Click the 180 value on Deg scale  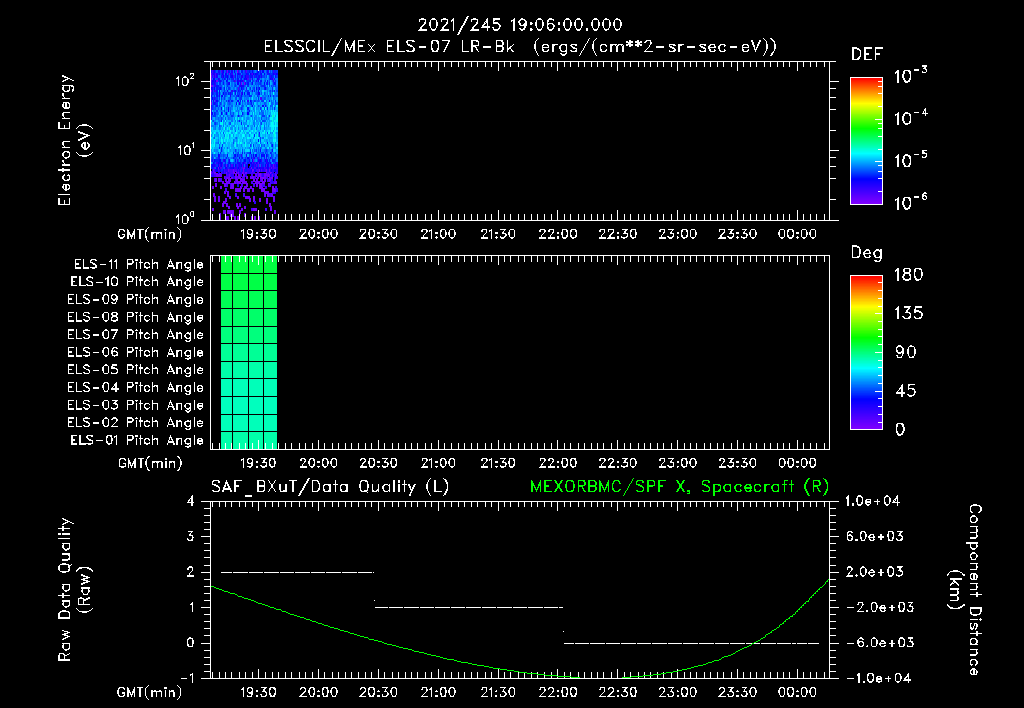coord(908,274)
